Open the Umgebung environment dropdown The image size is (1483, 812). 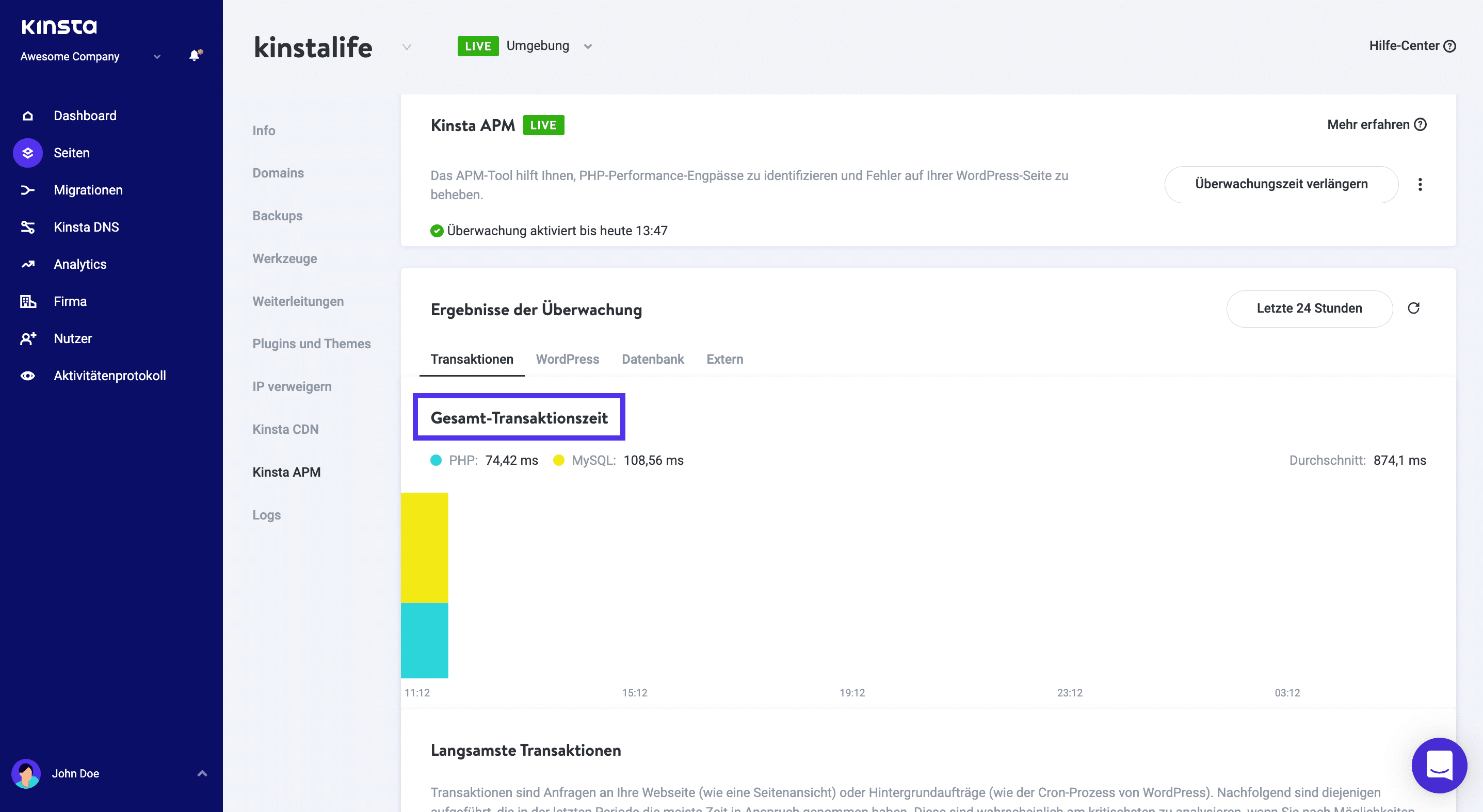click(x=588, y=46)
